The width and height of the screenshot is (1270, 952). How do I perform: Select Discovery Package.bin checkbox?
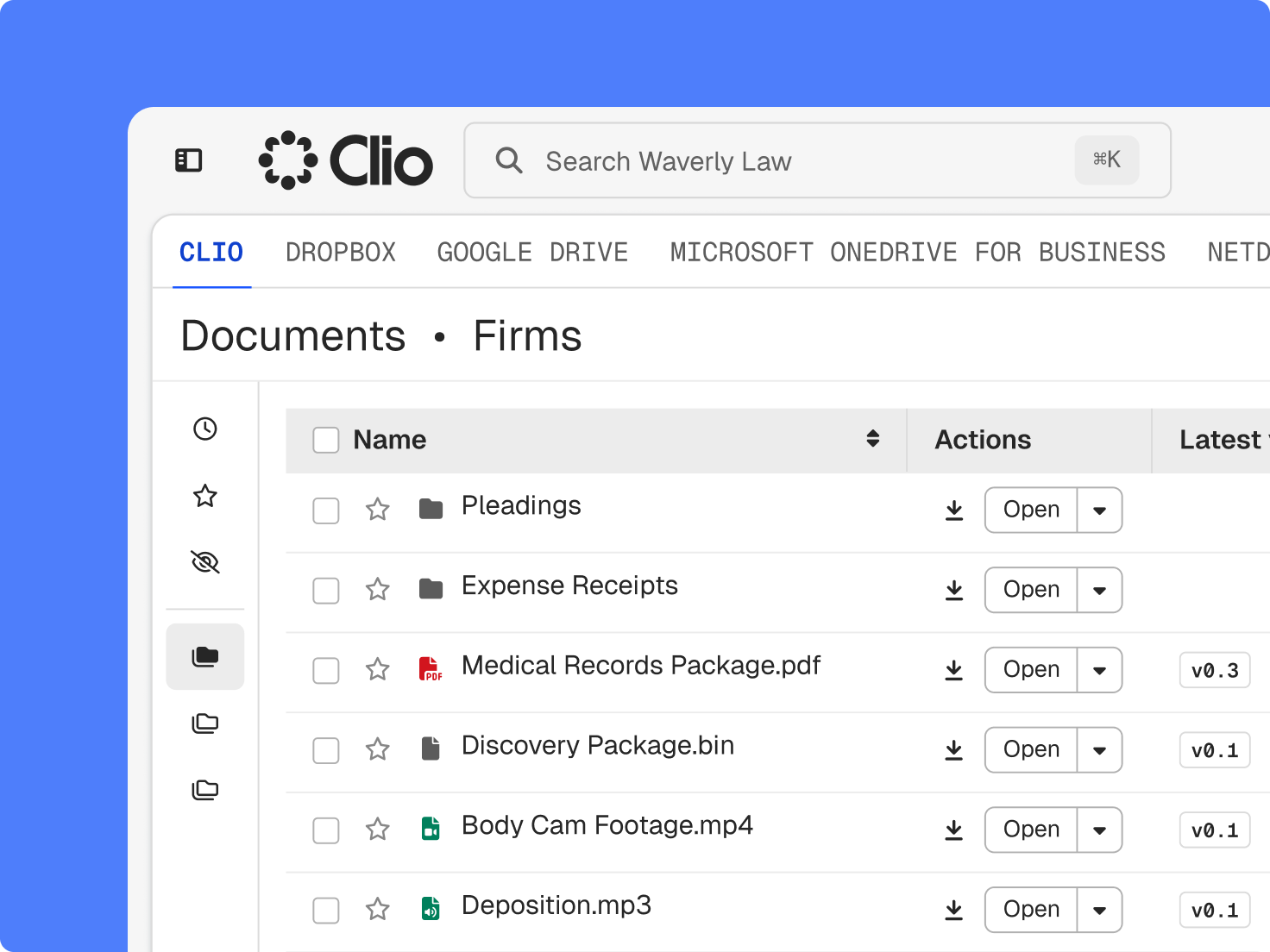click(326, 750)
